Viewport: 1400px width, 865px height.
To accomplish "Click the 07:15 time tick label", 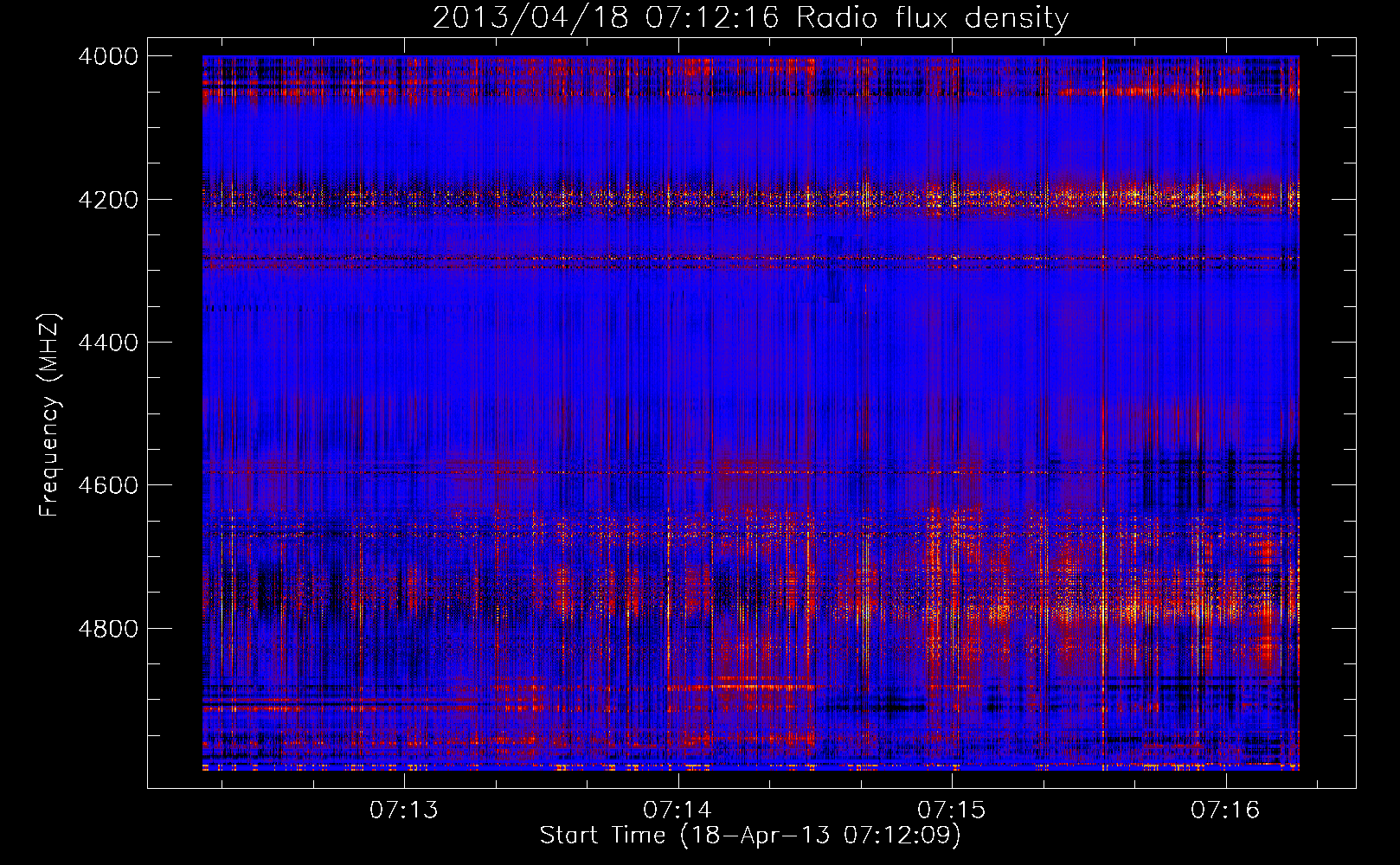I will click(952, 810).
